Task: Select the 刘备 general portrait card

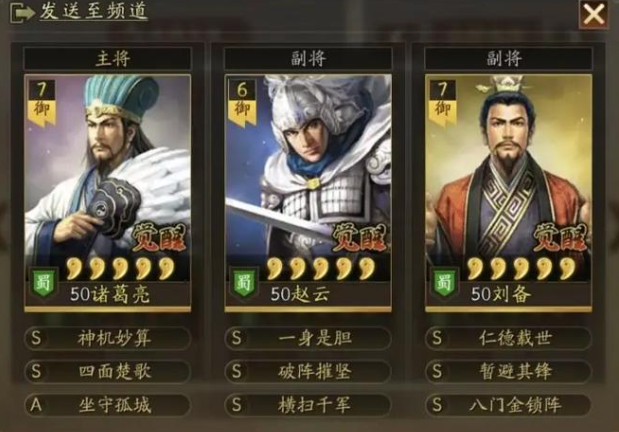Action: coord(508,193)
